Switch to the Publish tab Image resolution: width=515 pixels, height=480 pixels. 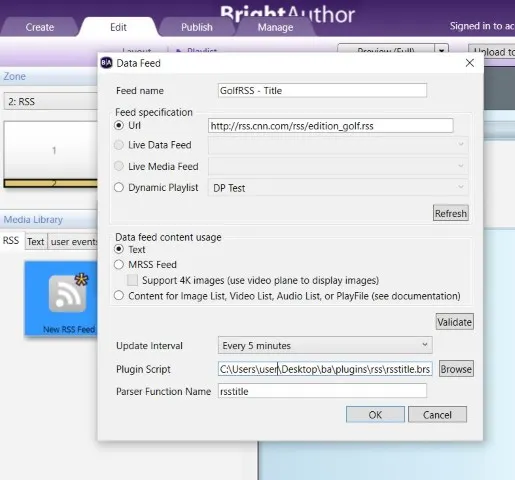(x=197, y=27)
